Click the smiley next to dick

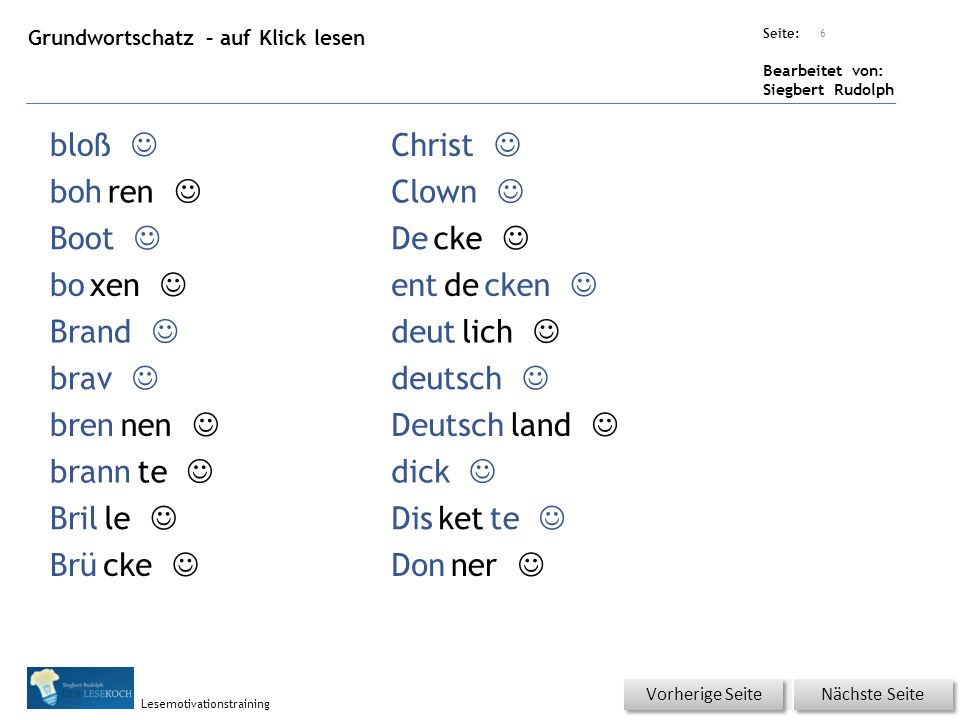click(x=482, y=471)
